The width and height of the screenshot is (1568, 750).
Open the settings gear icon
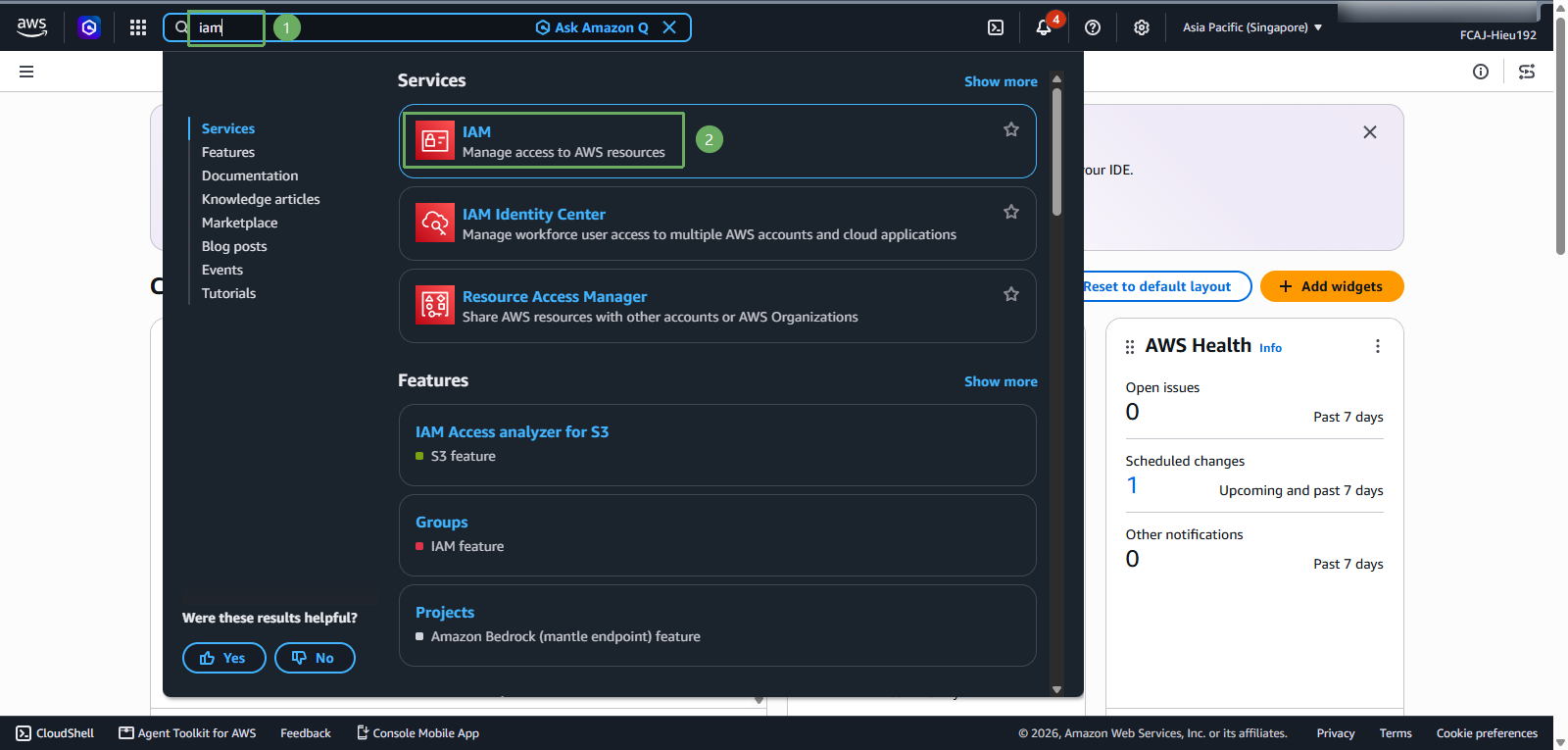click(1142, 27)
